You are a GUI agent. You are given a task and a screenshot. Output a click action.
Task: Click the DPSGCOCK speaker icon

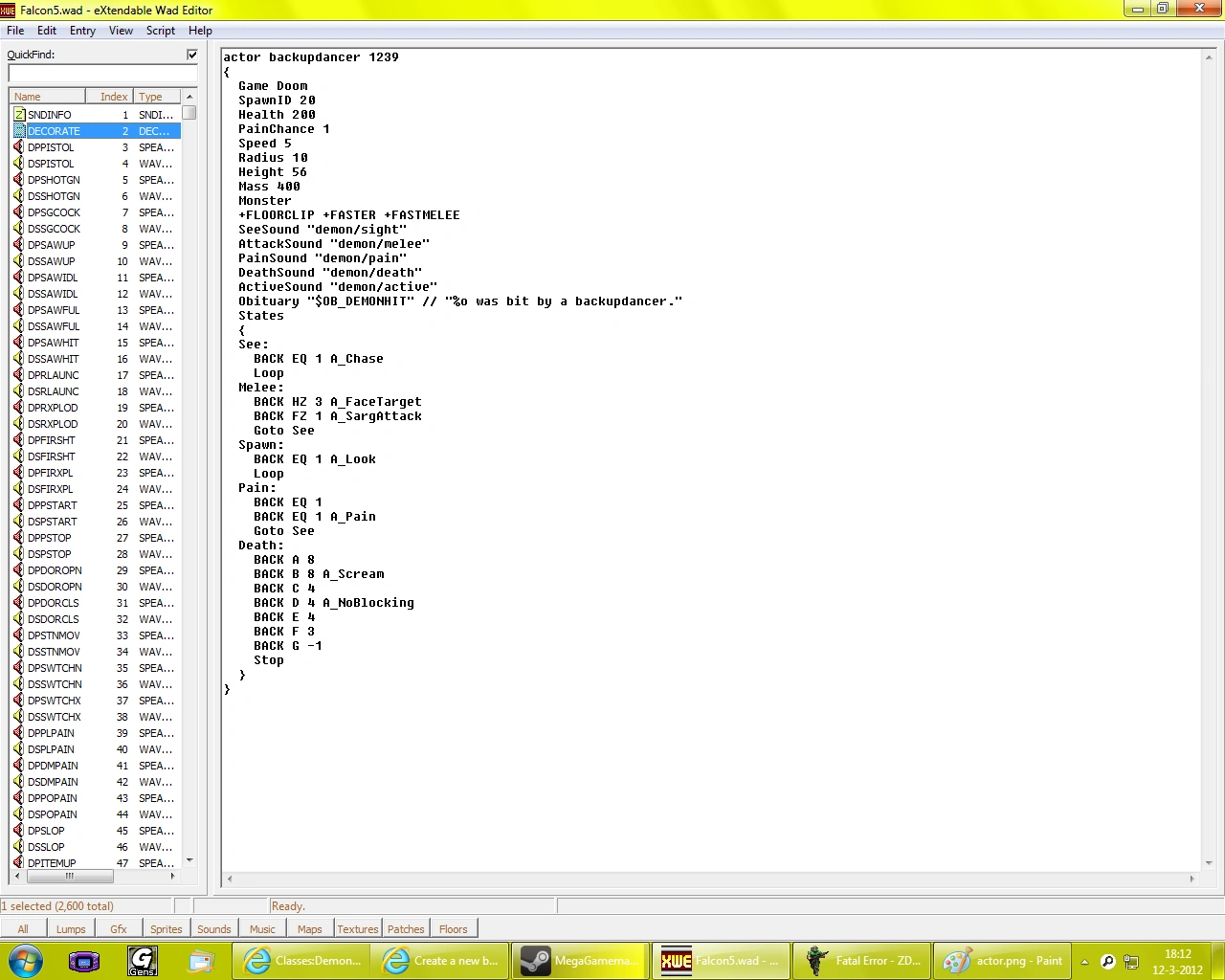[x=19, y=212]
